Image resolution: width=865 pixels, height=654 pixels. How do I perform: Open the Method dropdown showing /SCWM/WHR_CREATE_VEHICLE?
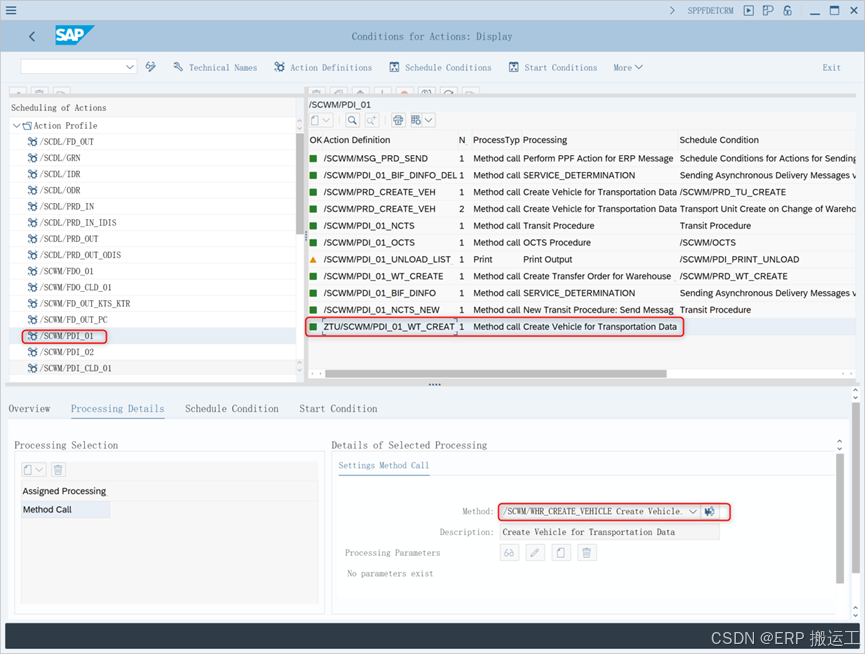[693, 512]
